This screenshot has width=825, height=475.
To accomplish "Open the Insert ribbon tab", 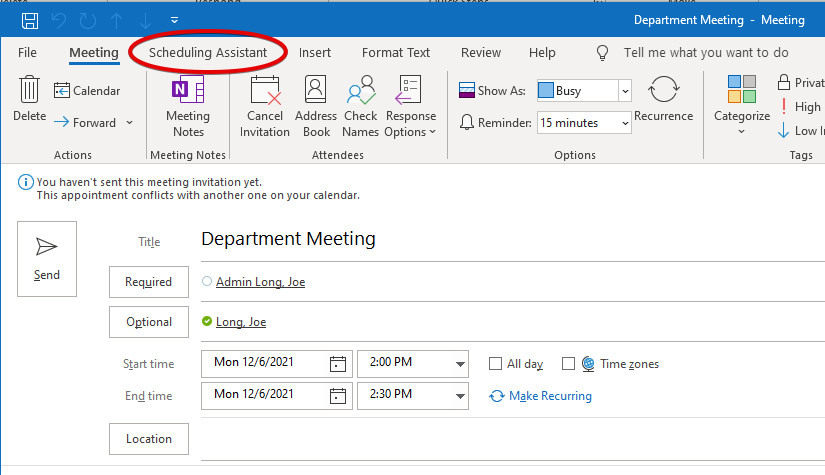I will coord(315,53).
